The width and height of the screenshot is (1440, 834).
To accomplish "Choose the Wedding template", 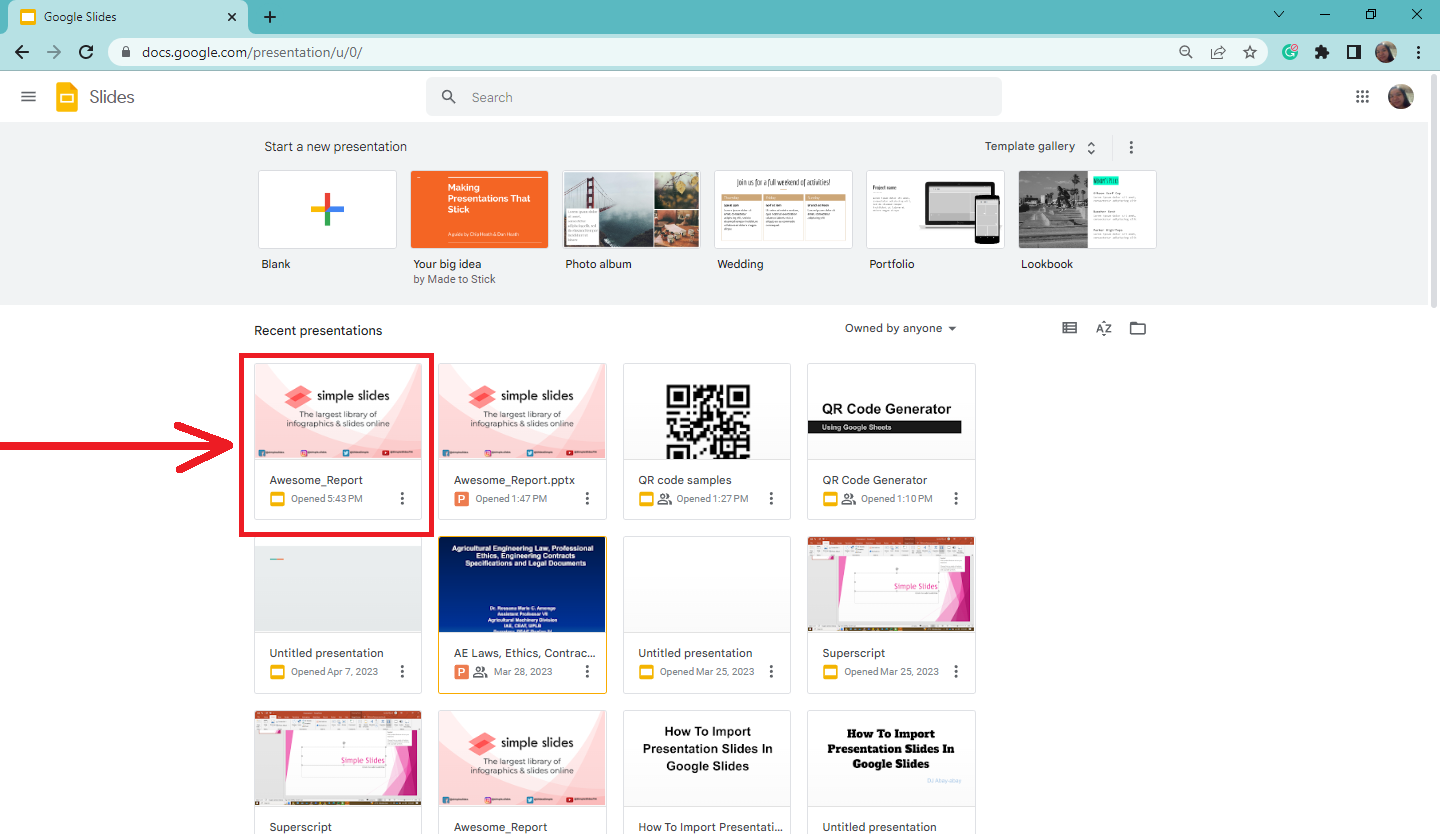I will pyautogui.click(x=783, y=209).
